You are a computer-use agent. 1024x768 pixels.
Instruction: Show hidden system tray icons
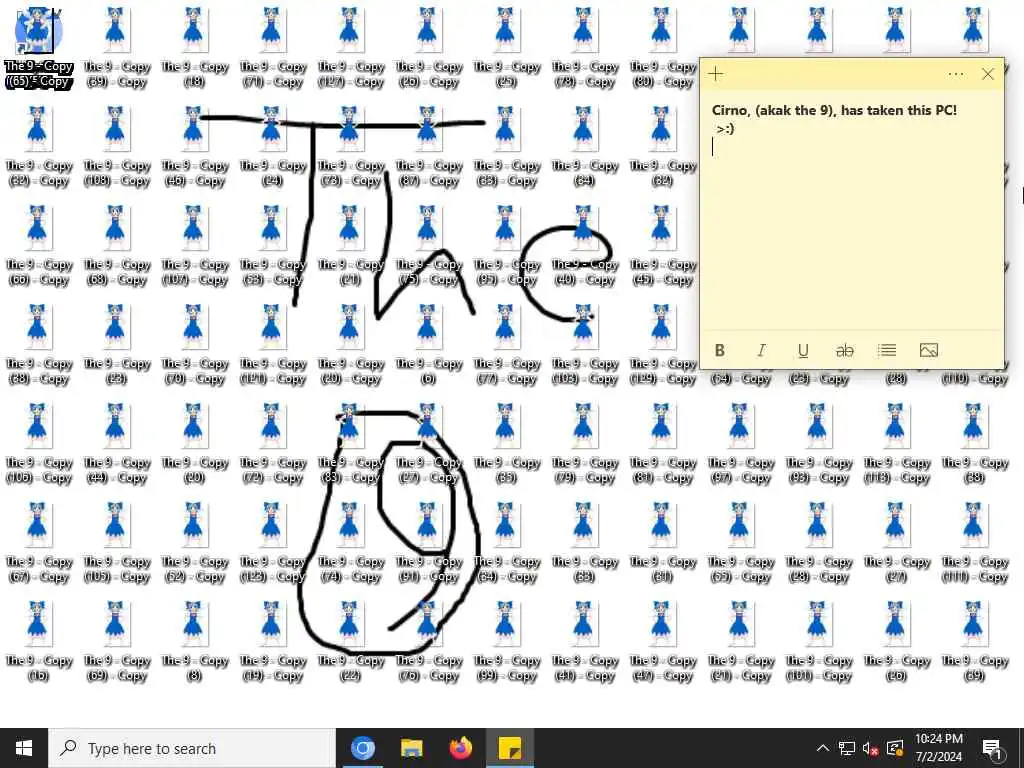tap(823, 748)
